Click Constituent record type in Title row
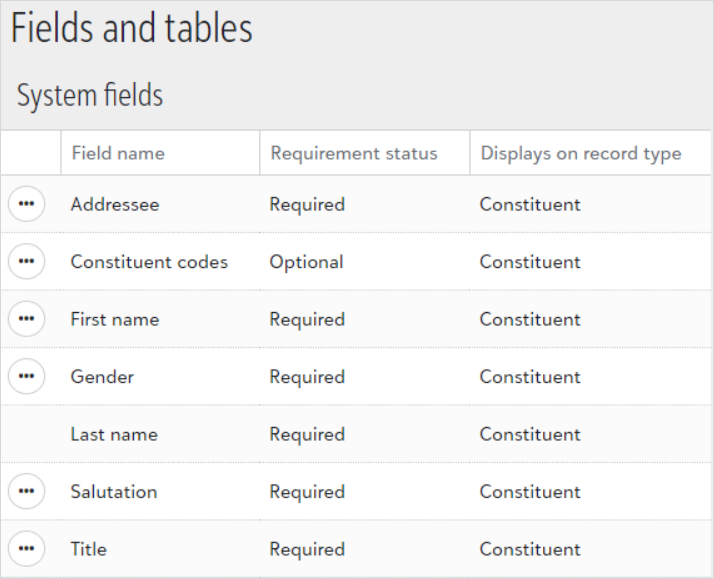This screenshot has width=714, height=579. 530,549
